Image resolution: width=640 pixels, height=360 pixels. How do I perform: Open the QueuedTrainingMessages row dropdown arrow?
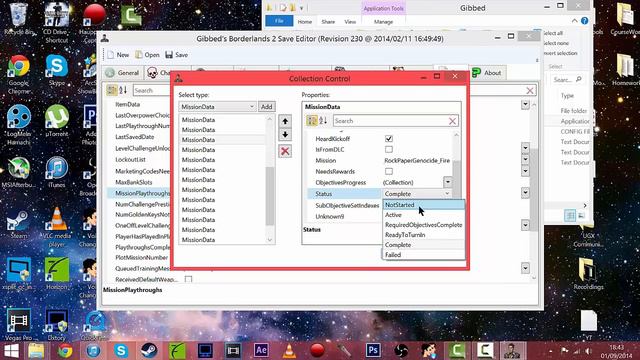tap(525, 268)
